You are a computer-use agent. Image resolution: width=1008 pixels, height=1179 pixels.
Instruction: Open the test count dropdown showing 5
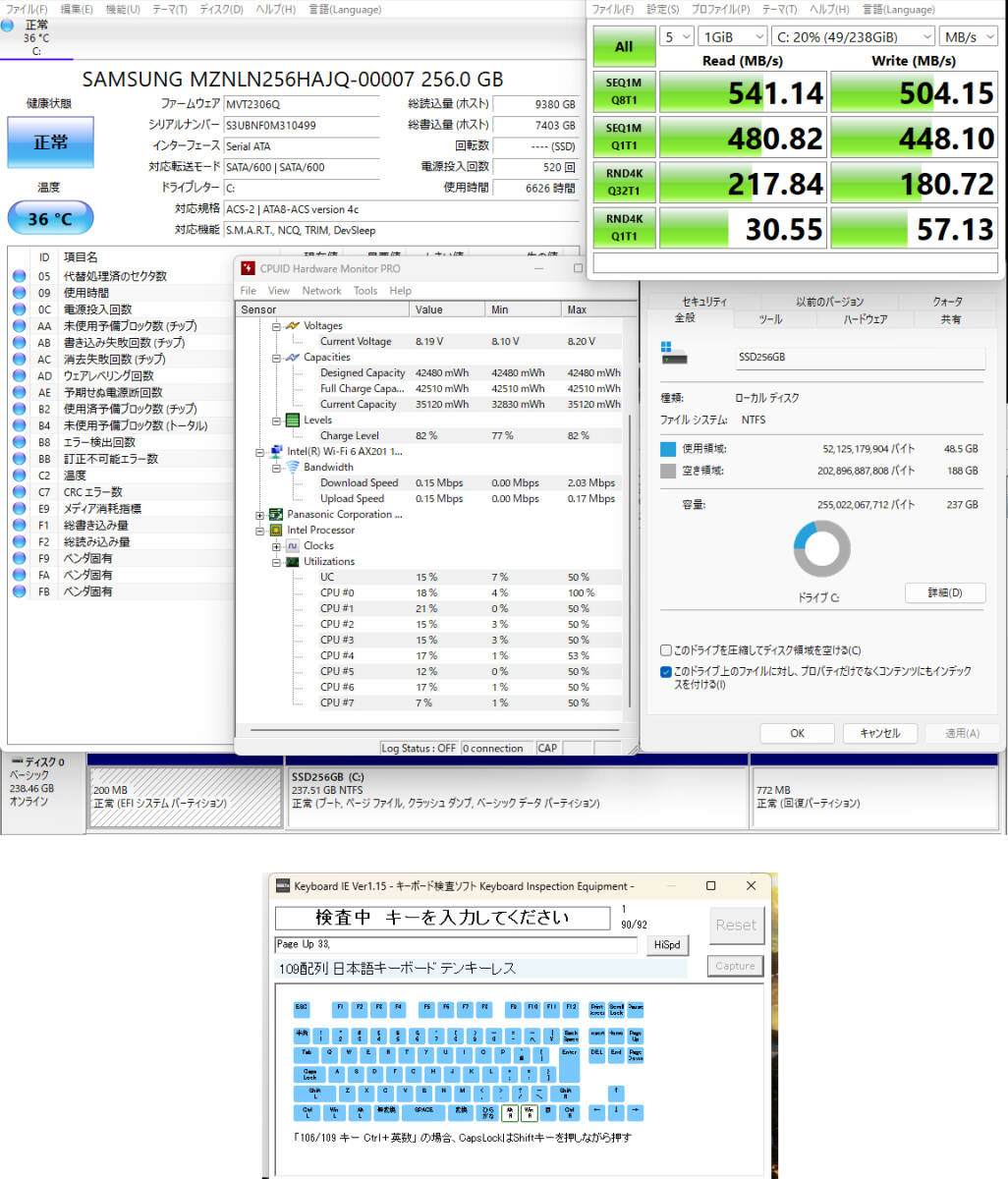676,36
